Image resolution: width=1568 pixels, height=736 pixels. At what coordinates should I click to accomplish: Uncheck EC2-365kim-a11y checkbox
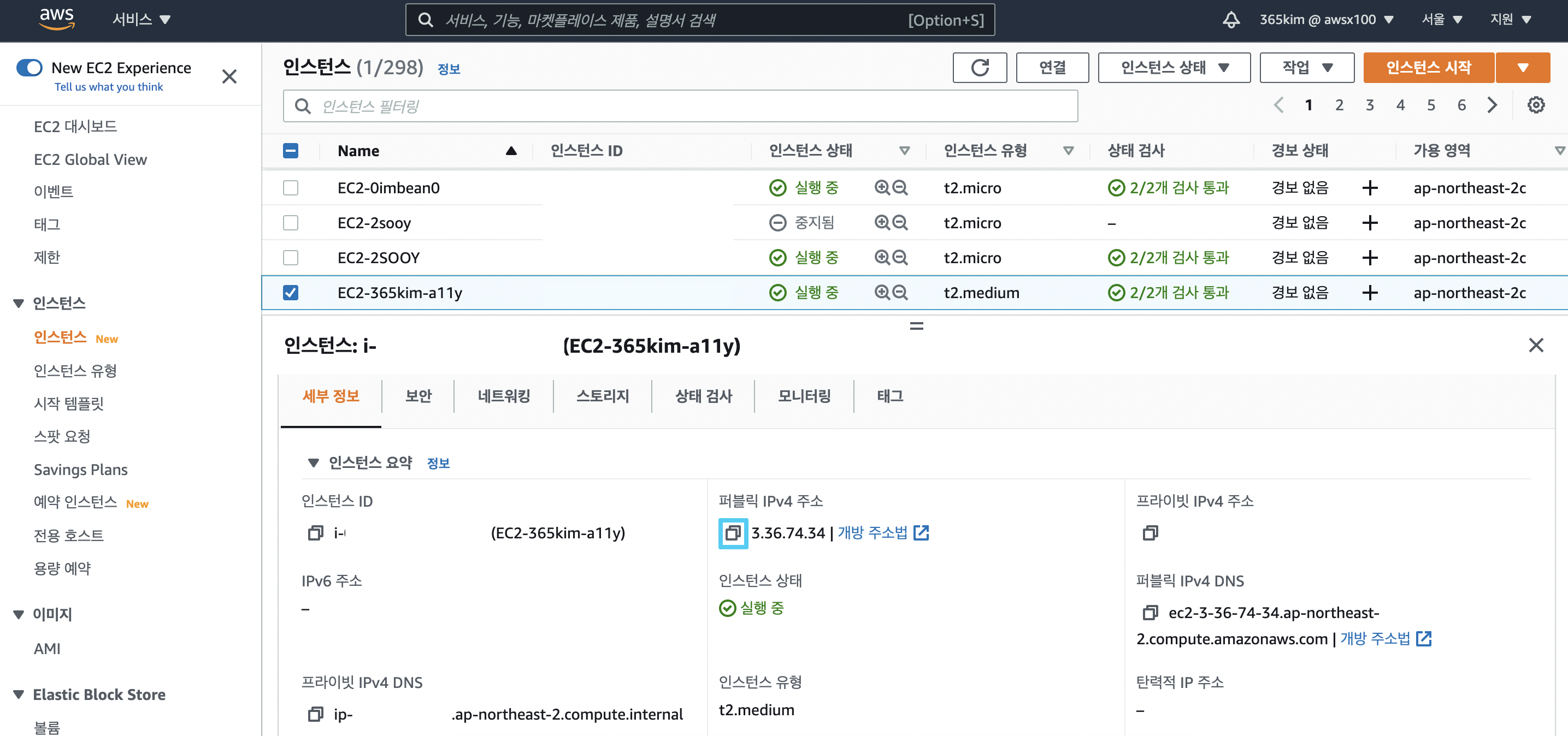point(290,293)
